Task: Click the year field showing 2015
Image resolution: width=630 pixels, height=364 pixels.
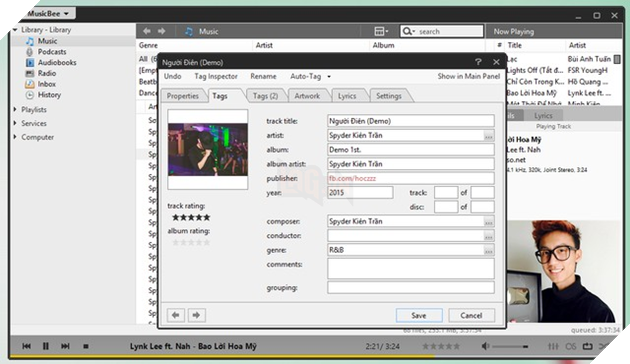Action: (x=360, y=192)
